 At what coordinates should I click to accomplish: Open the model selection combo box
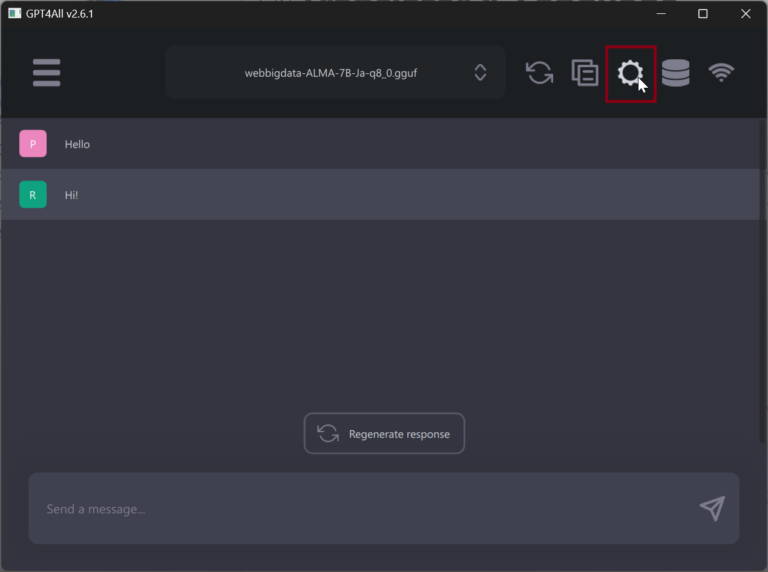pos(336,73)
